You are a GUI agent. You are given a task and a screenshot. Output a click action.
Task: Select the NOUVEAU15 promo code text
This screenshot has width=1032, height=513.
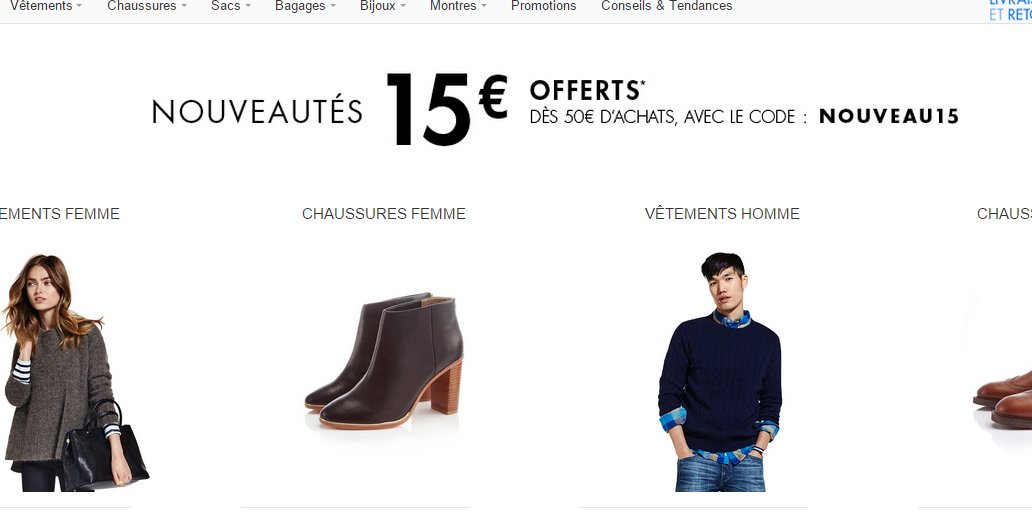(889, 117)
